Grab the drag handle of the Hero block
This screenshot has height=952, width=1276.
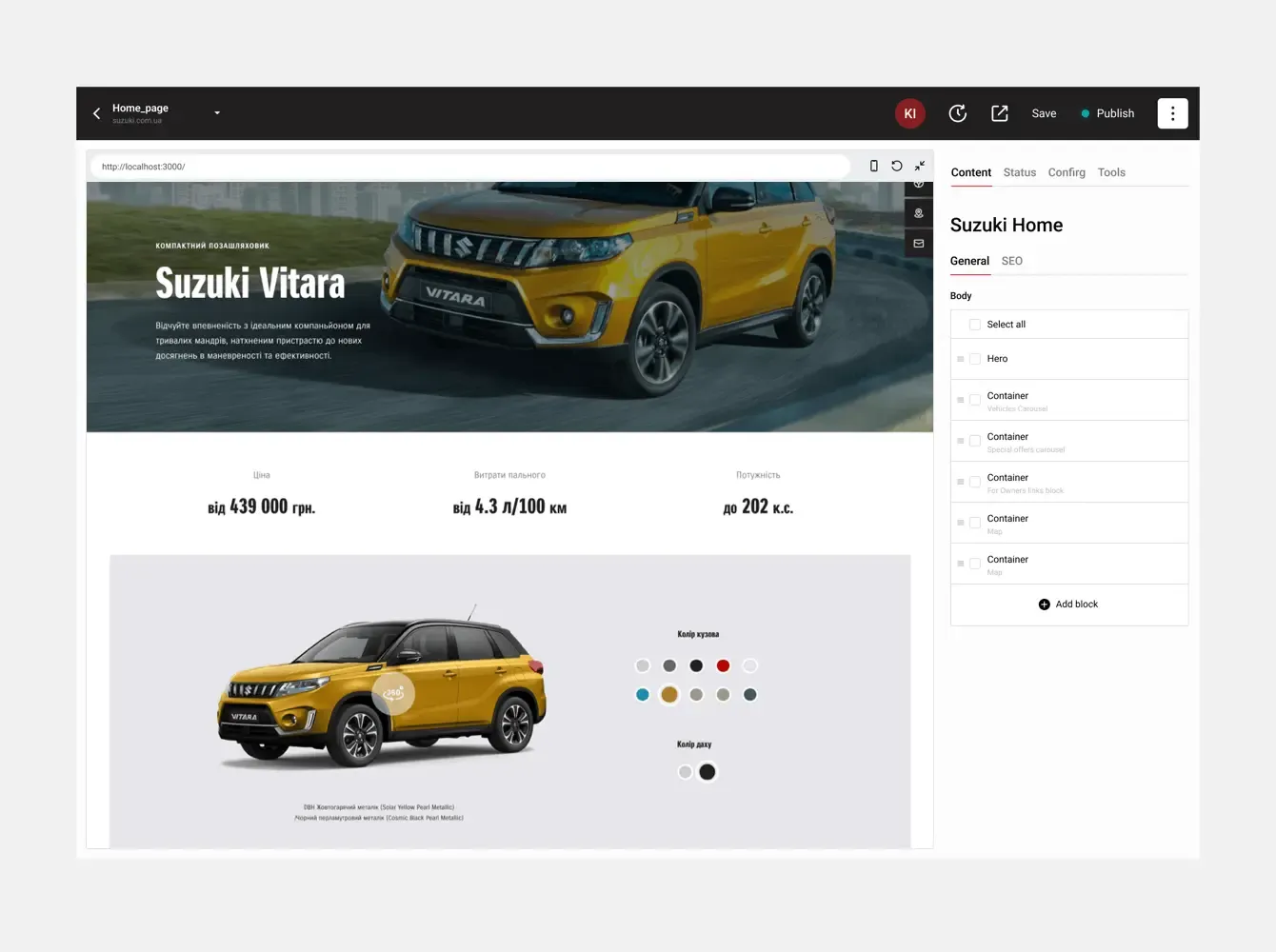click(x=960, y=359)
